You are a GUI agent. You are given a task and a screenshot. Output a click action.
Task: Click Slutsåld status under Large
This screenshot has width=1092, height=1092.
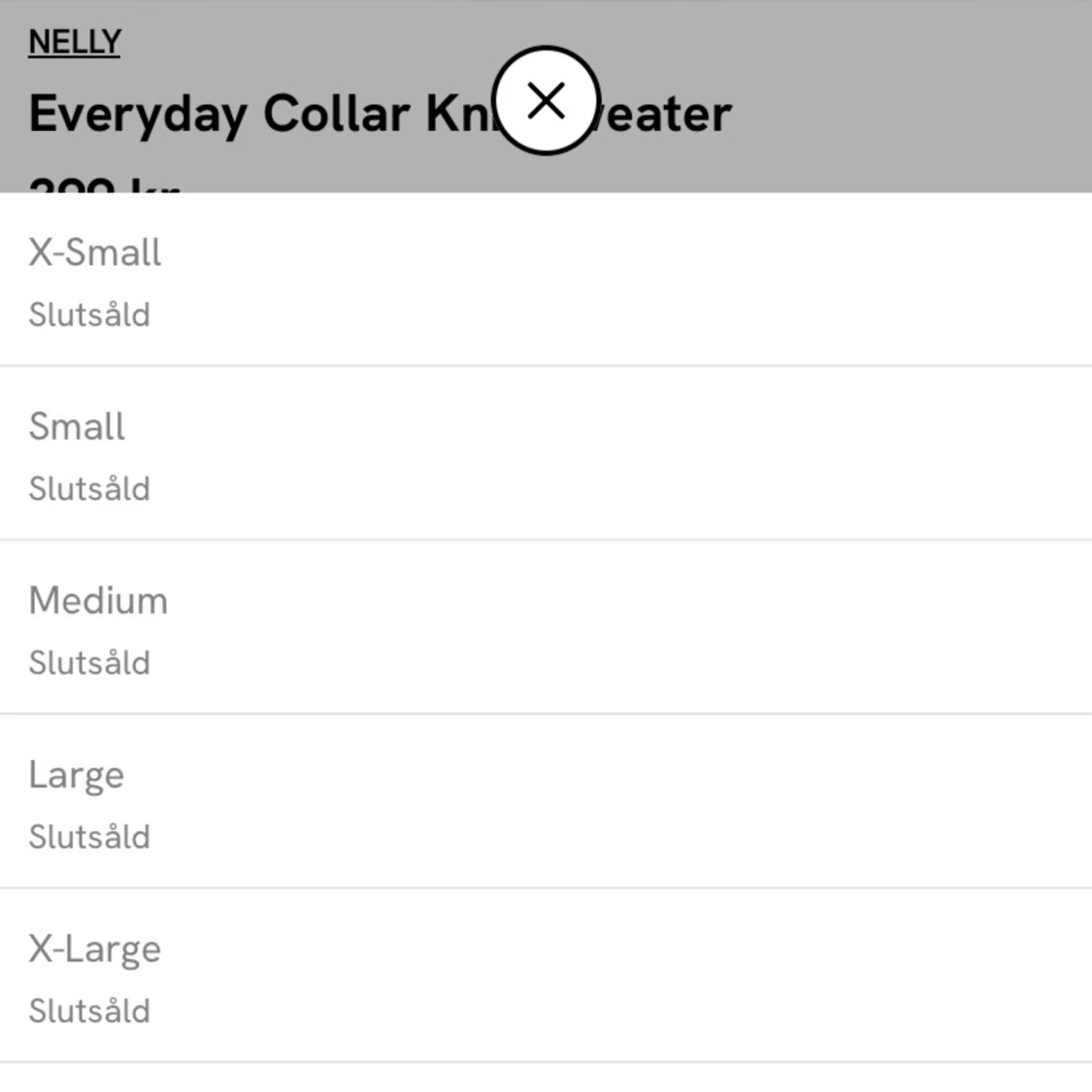coord(89,837)
